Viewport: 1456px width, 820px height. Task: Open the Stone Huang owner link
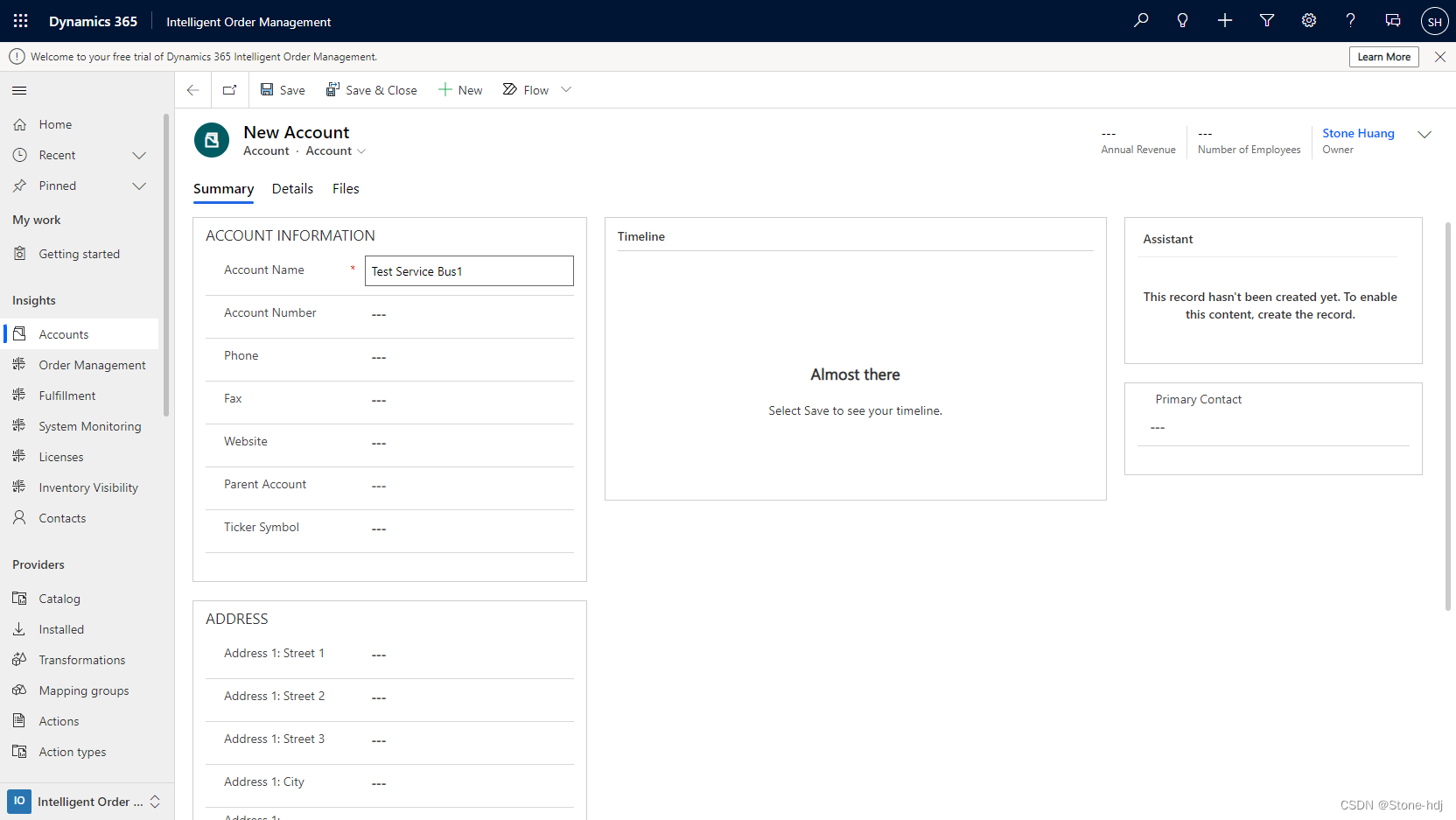pyautogui.click(x=1358, y=133)
